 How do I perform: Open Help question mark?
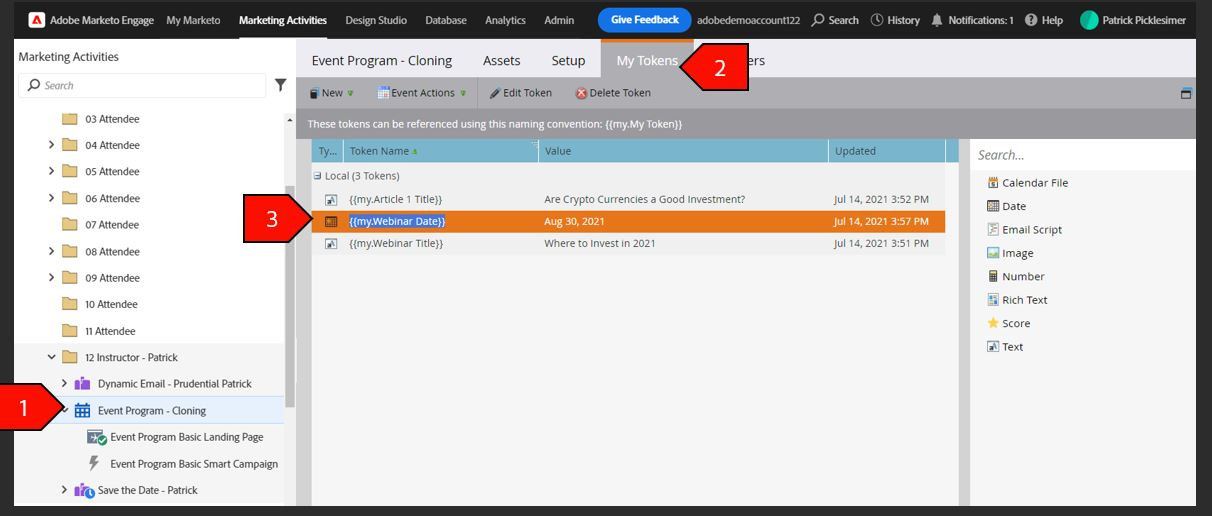pyautogui.click(x=1031, y=20)
